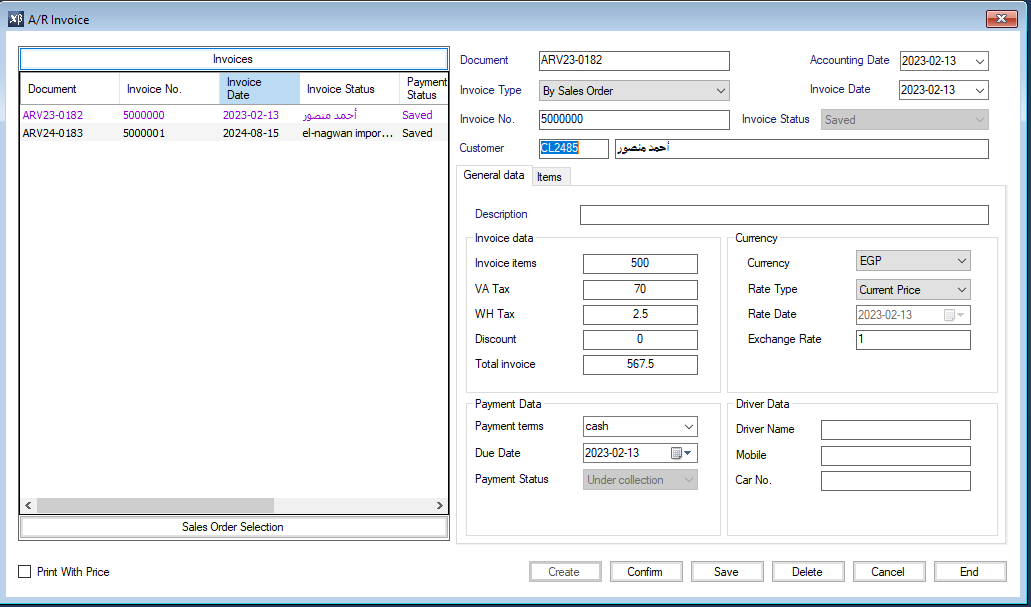The image size is (1031, 607).
Task: Sort by Invoice No. column header
Action: tap(169, 89)
